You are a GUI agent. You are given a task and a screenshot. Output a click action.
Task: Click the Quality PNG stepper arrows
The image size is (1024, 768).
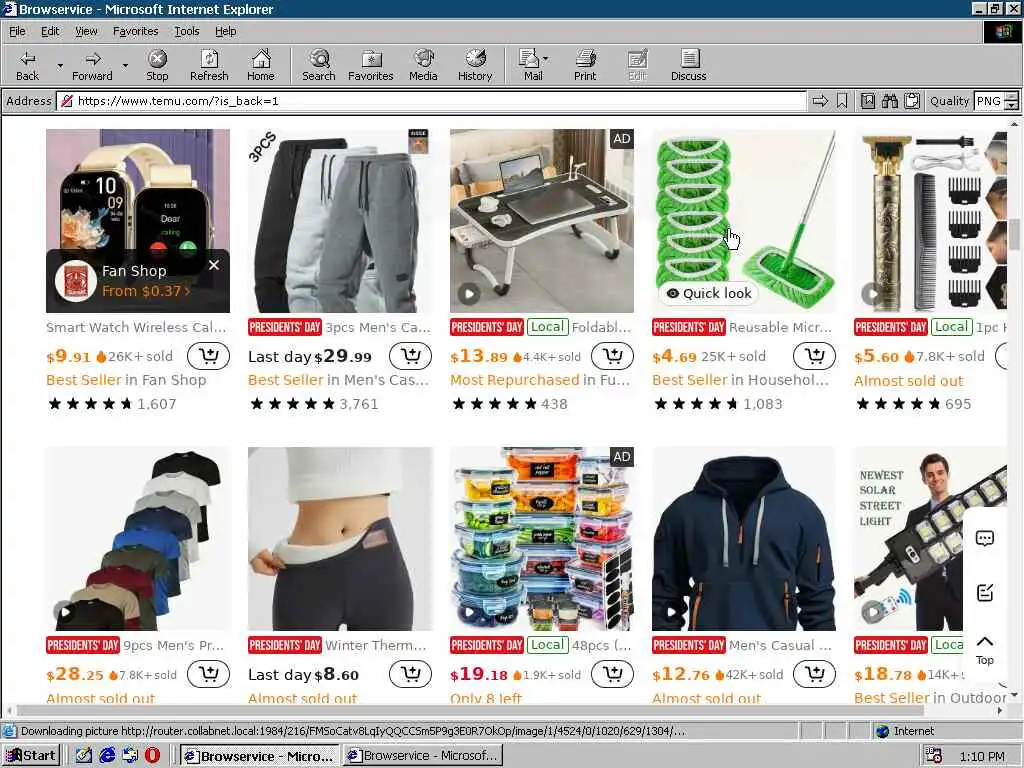(x=1011, y=101)
